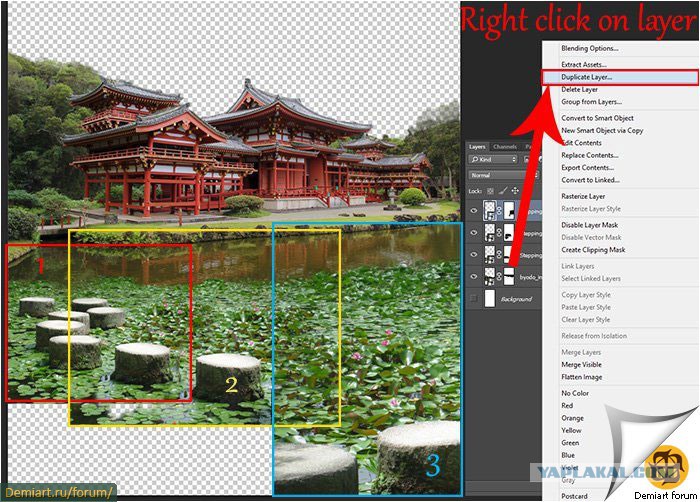Choose Group from Layers menu entry
Screen dimensions: 700x502
592,102
